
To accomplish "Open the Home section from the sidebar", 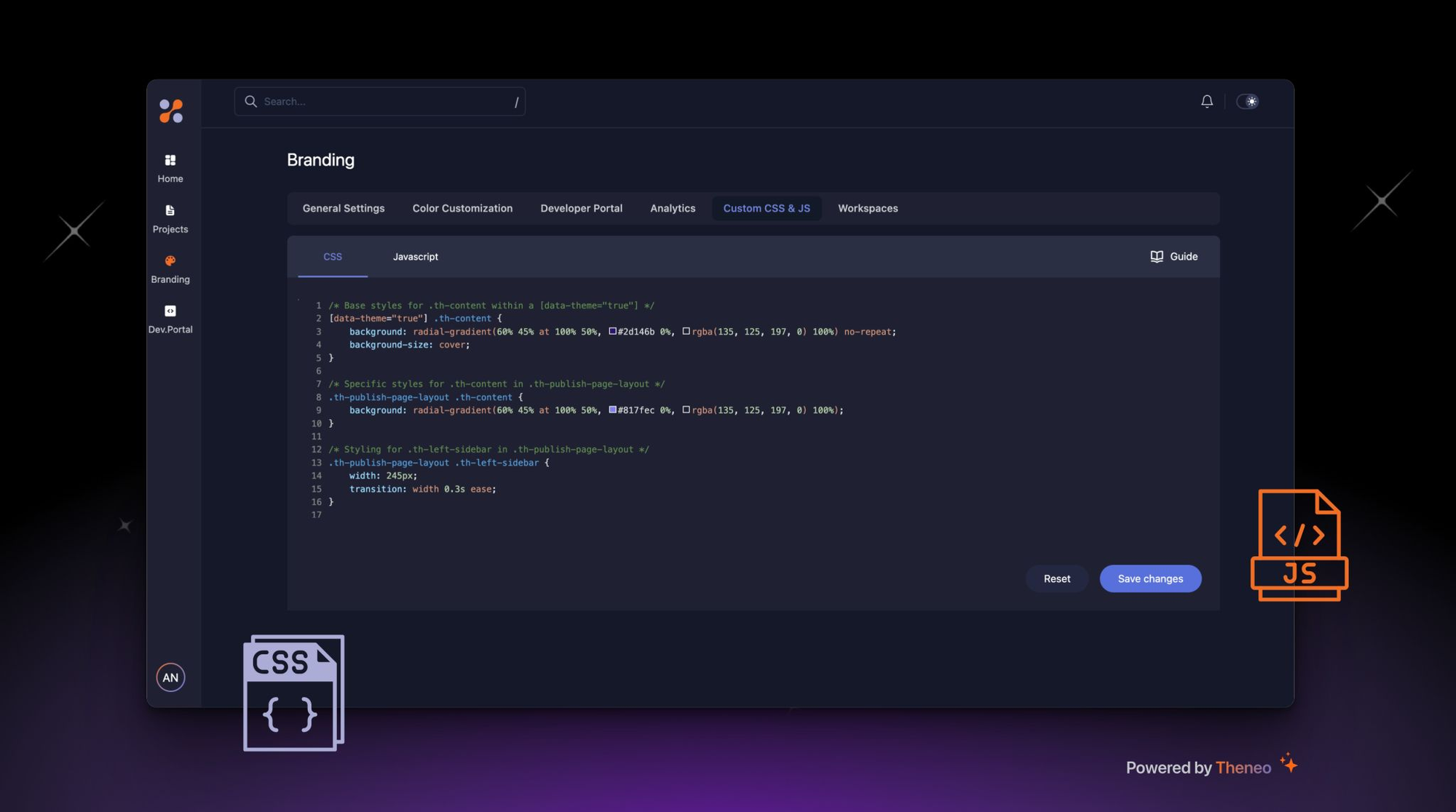I will pyautogui.click(x=170, y=161).
